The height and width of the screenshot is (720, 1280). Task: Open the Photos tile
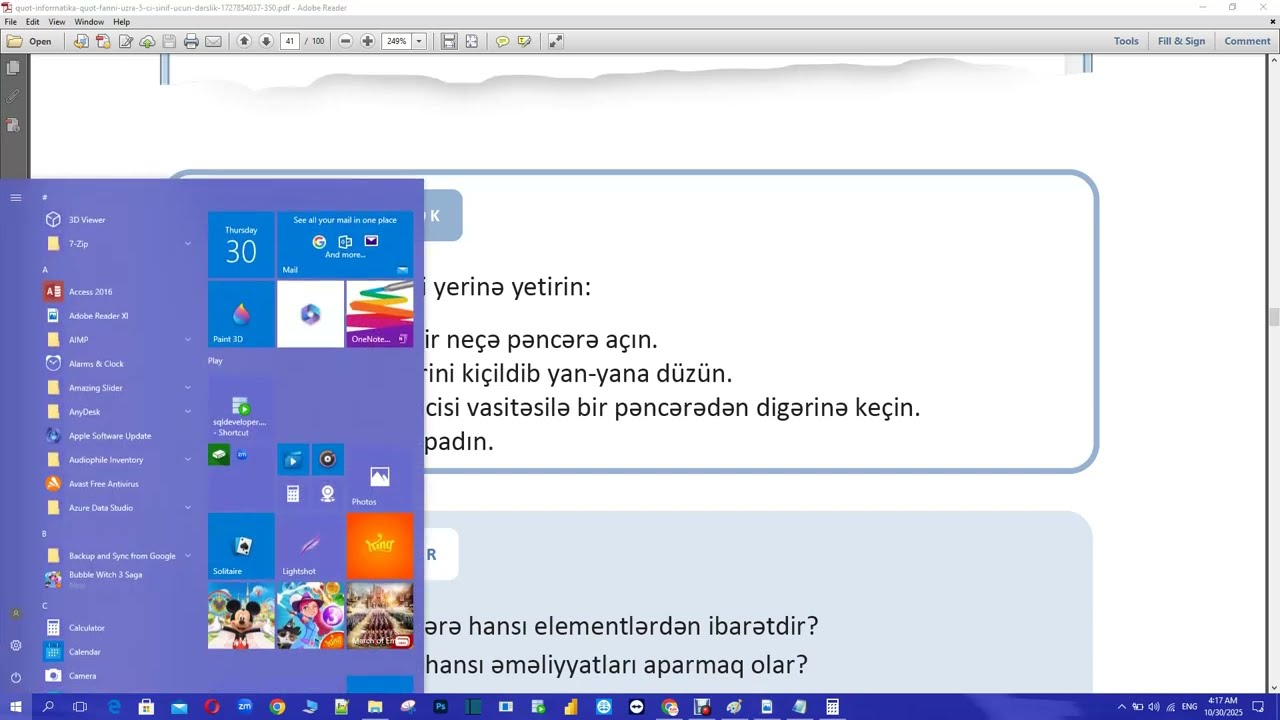tap(379, 477)
